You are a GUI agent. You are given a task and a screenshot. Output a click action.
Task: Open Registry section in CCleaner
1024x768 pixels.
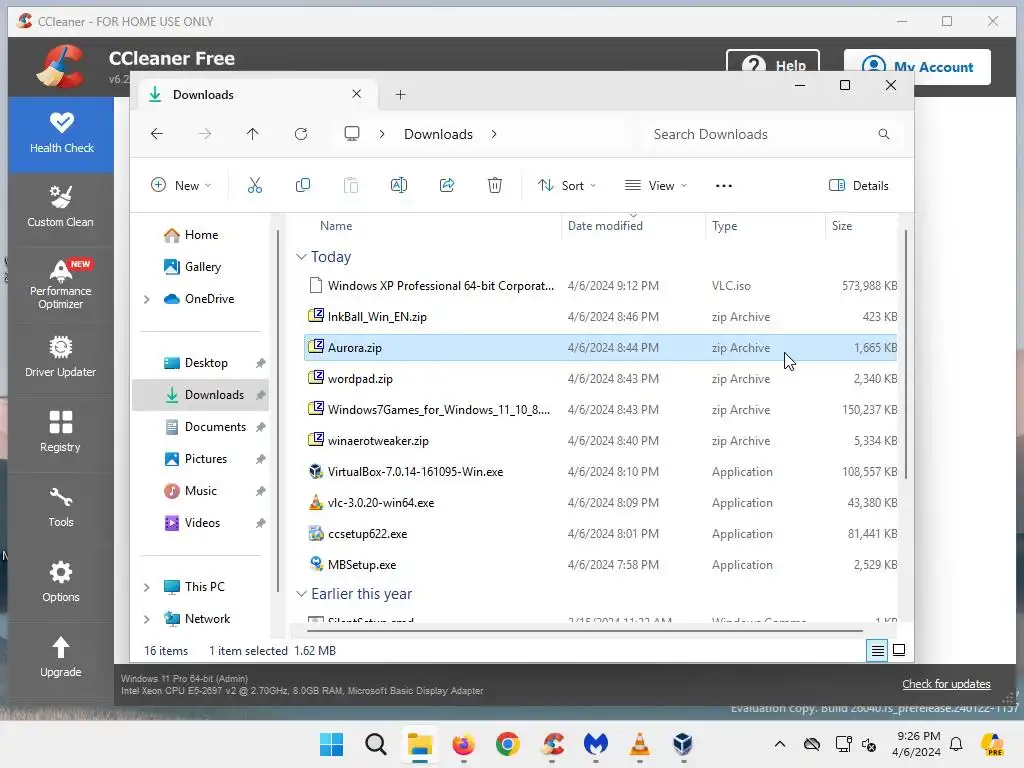pyautogui.click(x=61, y=431)
